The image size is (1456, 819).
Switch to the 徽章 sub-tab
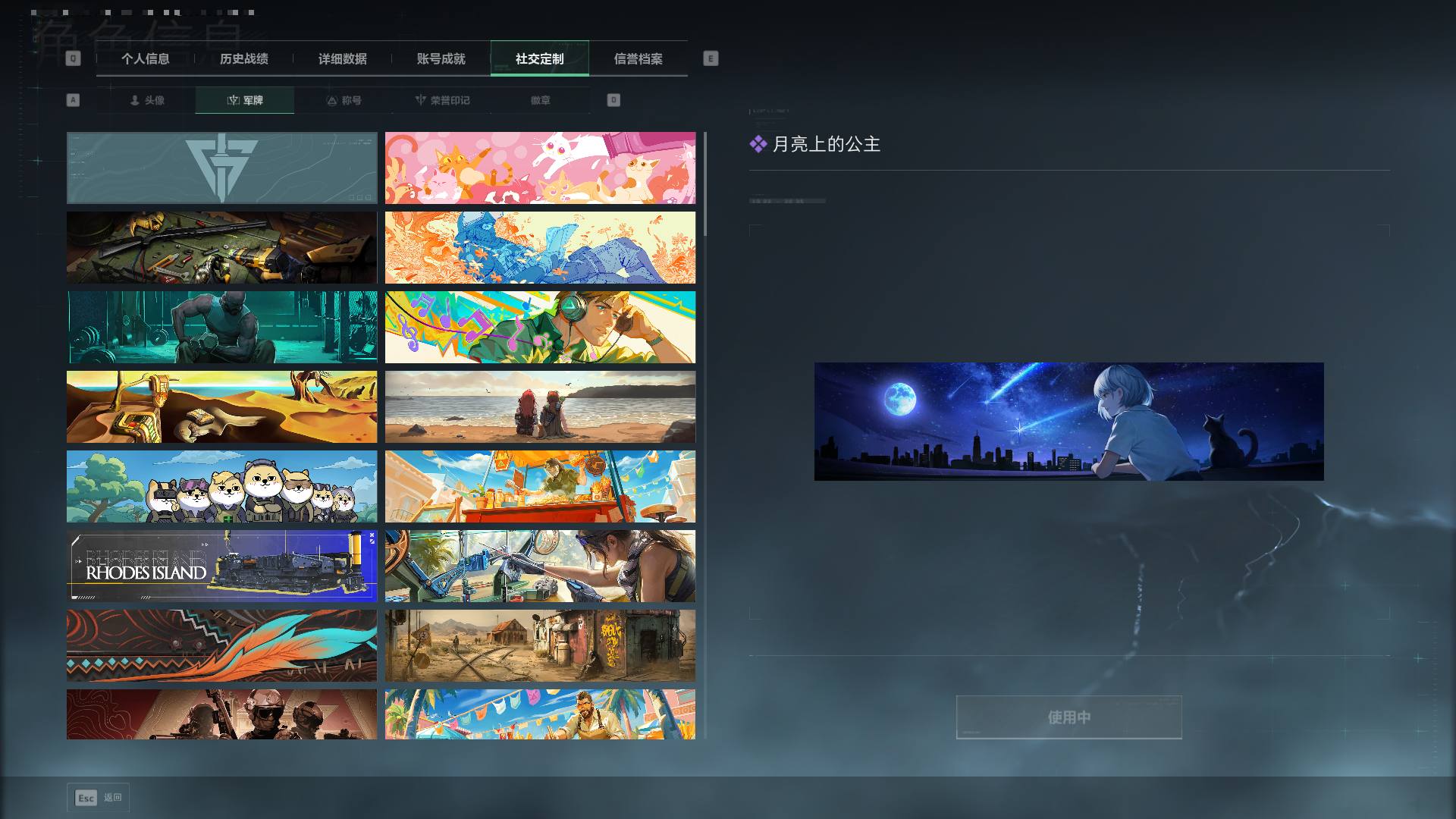click(541, 100)
